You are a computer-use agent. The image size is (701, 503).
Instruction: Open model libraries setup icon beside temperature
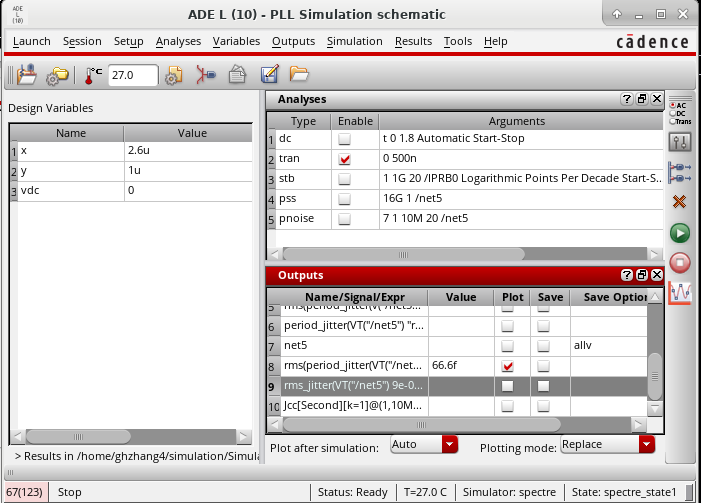173,75
